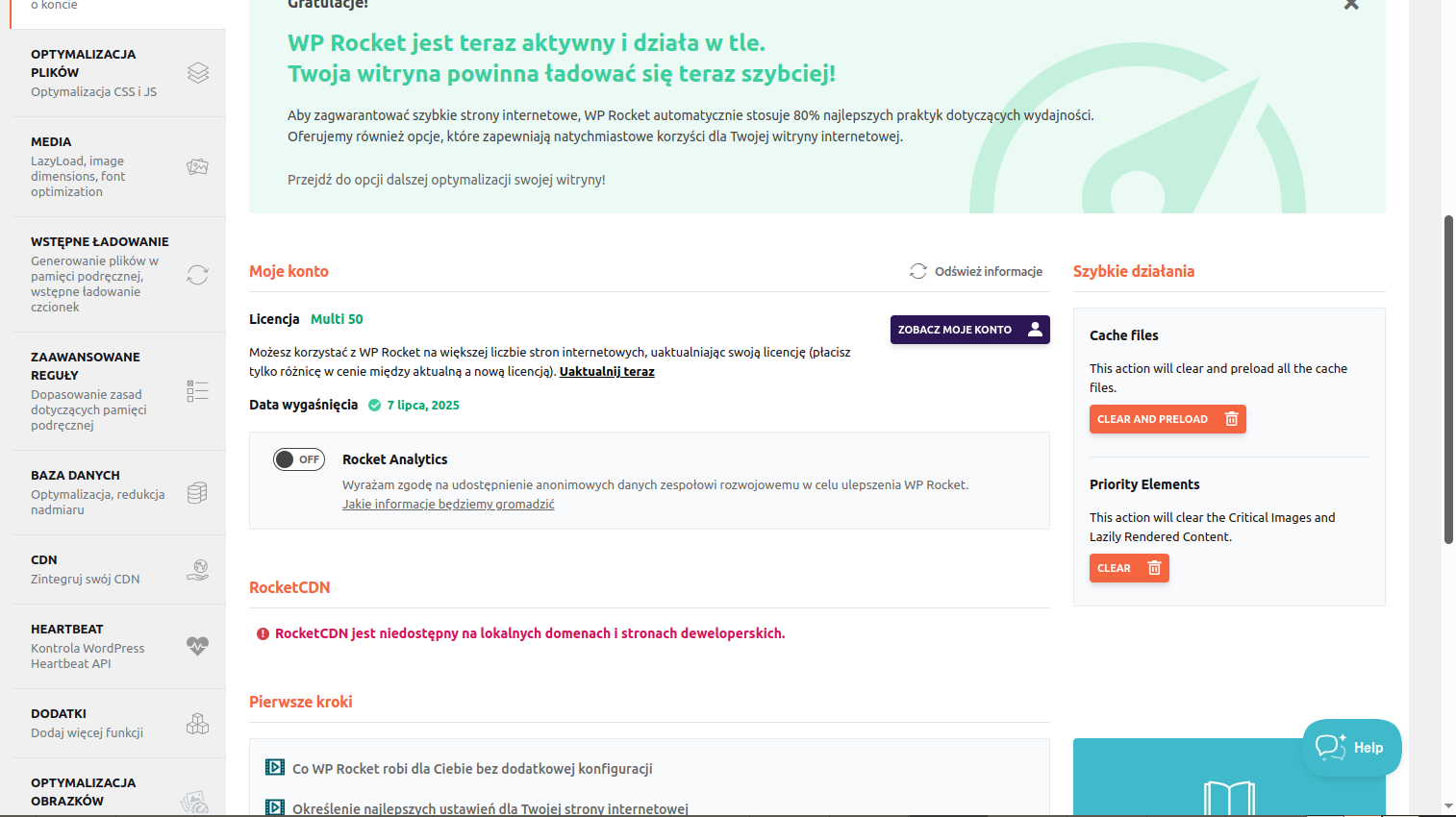Viewport: 1456px width, 817px height.
Task: Click the Help button label
Action: tap(1368, 748)
